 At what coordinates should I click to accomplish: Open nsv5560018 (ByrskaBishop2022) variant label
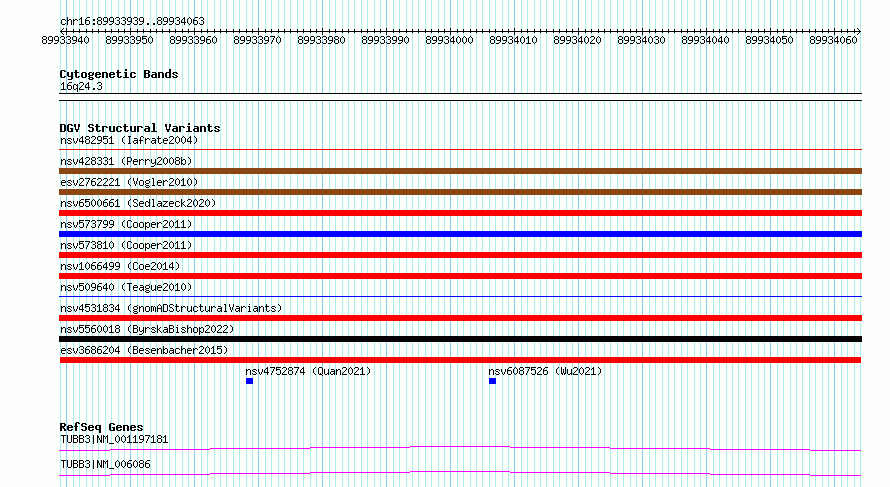point(147,329)
